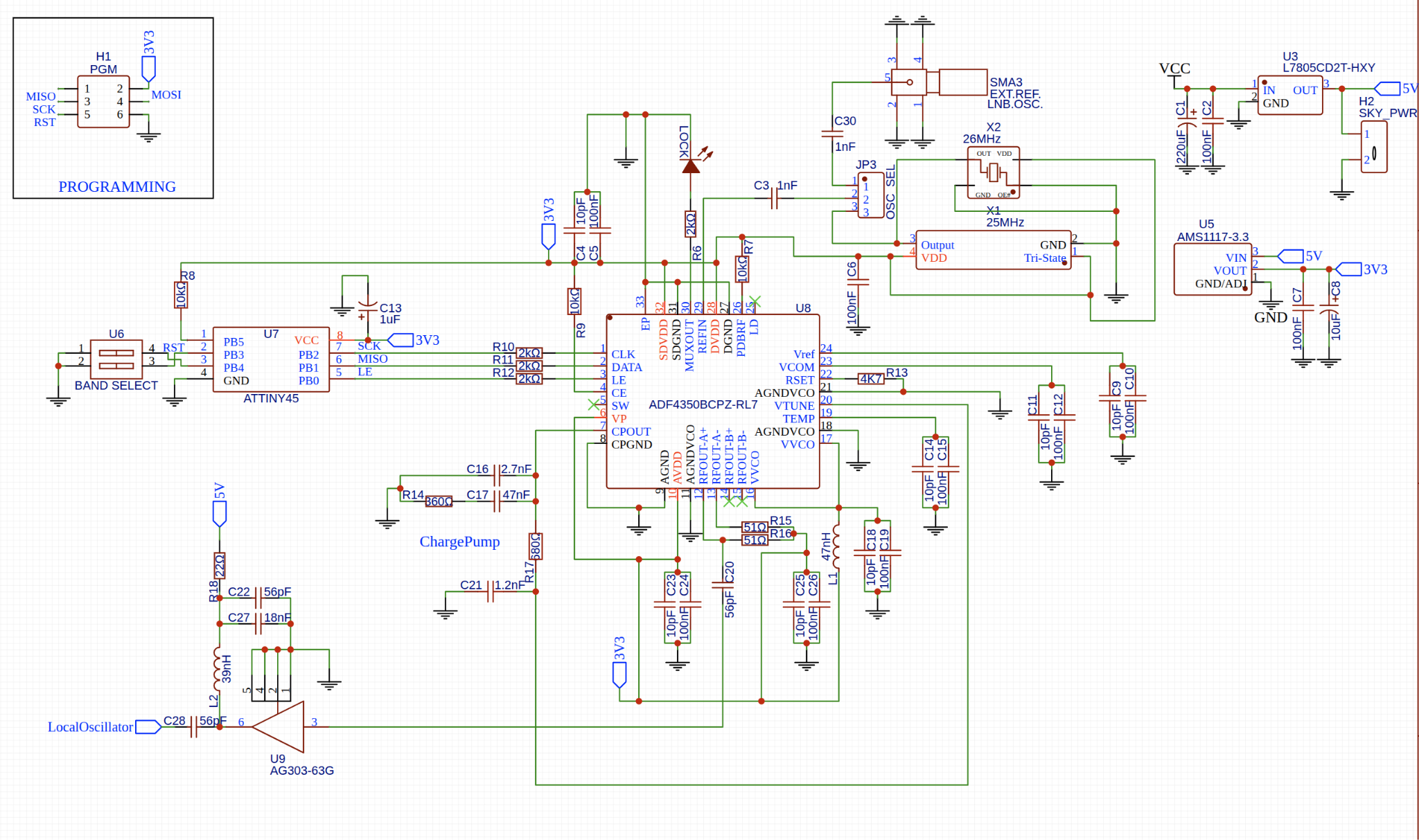This screenshot has height=840, width=1419.
Task: Click the U6 BAND SELECT switch symbol
Action: coord(116,359)
